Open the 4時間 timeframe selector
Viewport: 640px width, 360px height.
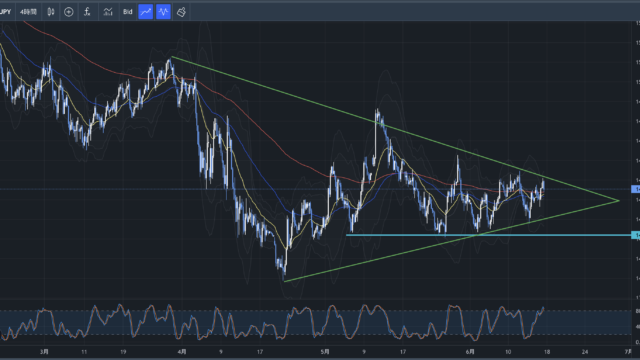pos(29,12)
